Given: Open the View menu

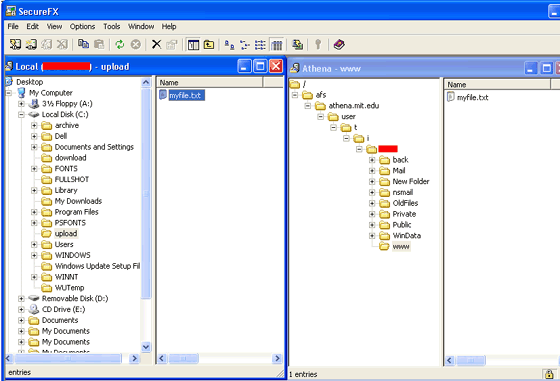Looking at the screenshot, I should click(x=54, y=26).
